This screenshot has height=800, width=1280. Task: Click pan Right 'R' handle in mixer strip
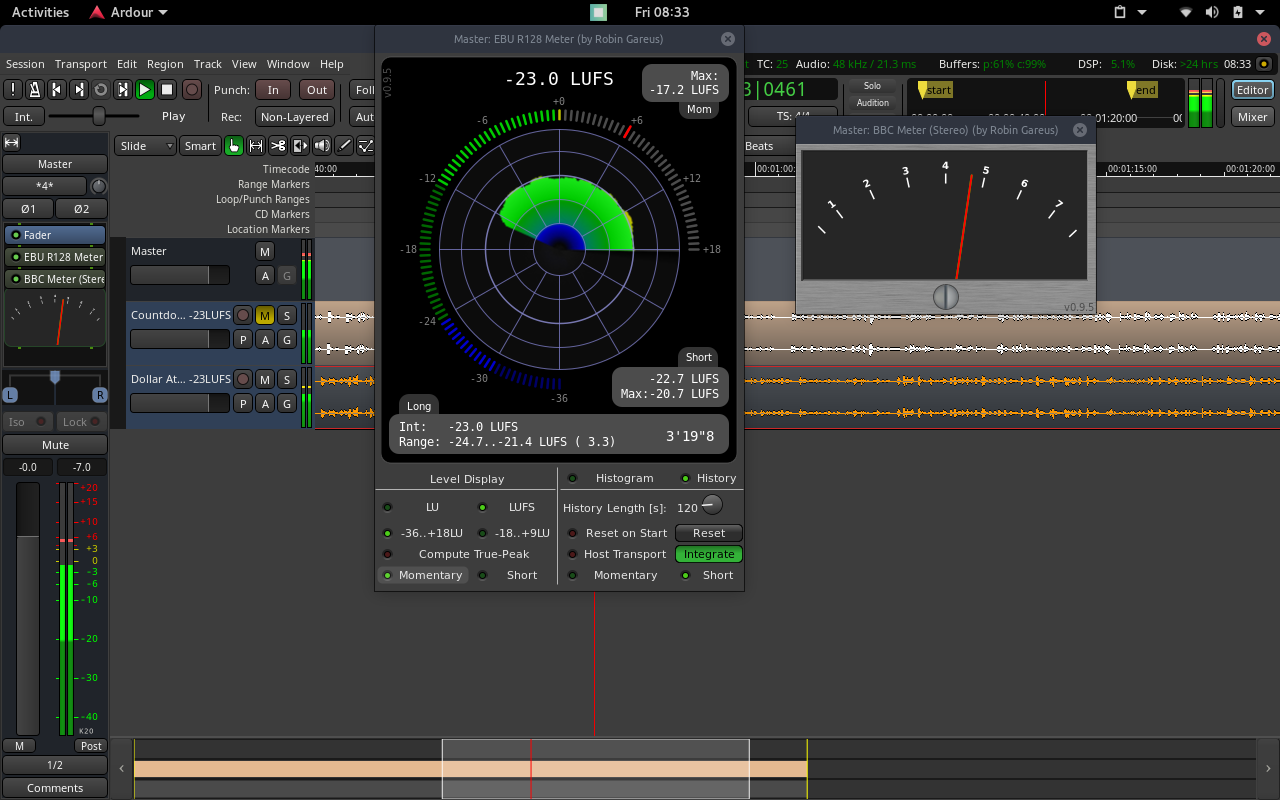click(x=100, y=395)
